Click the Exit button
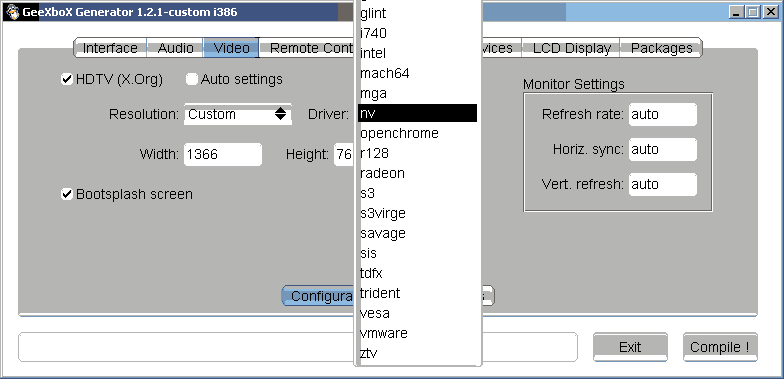This screenshot has width=784, height=379. (x=630, y=347)
